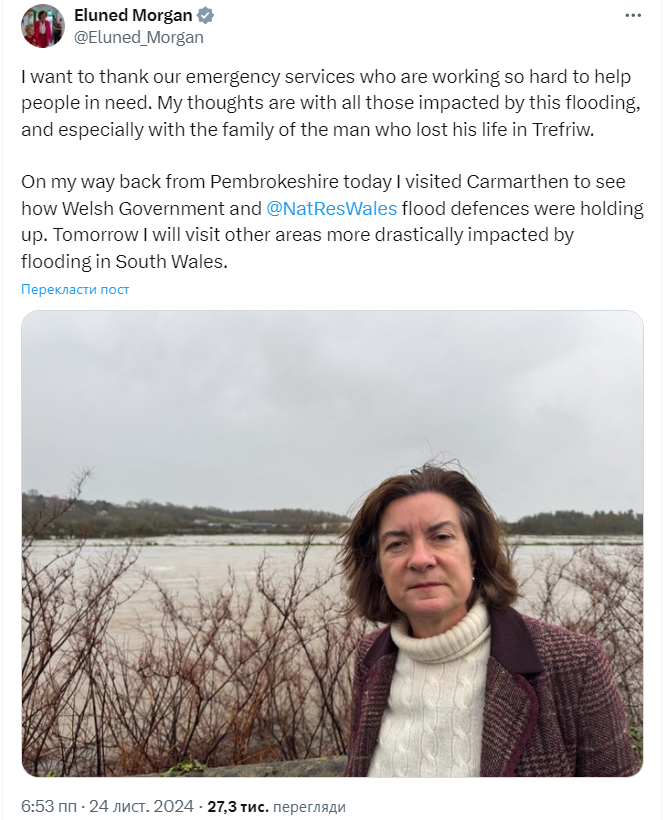Screen dimensions: 665x820
Task: Open Eluned Morgan's profile avatar
Action: pos(43,26)
